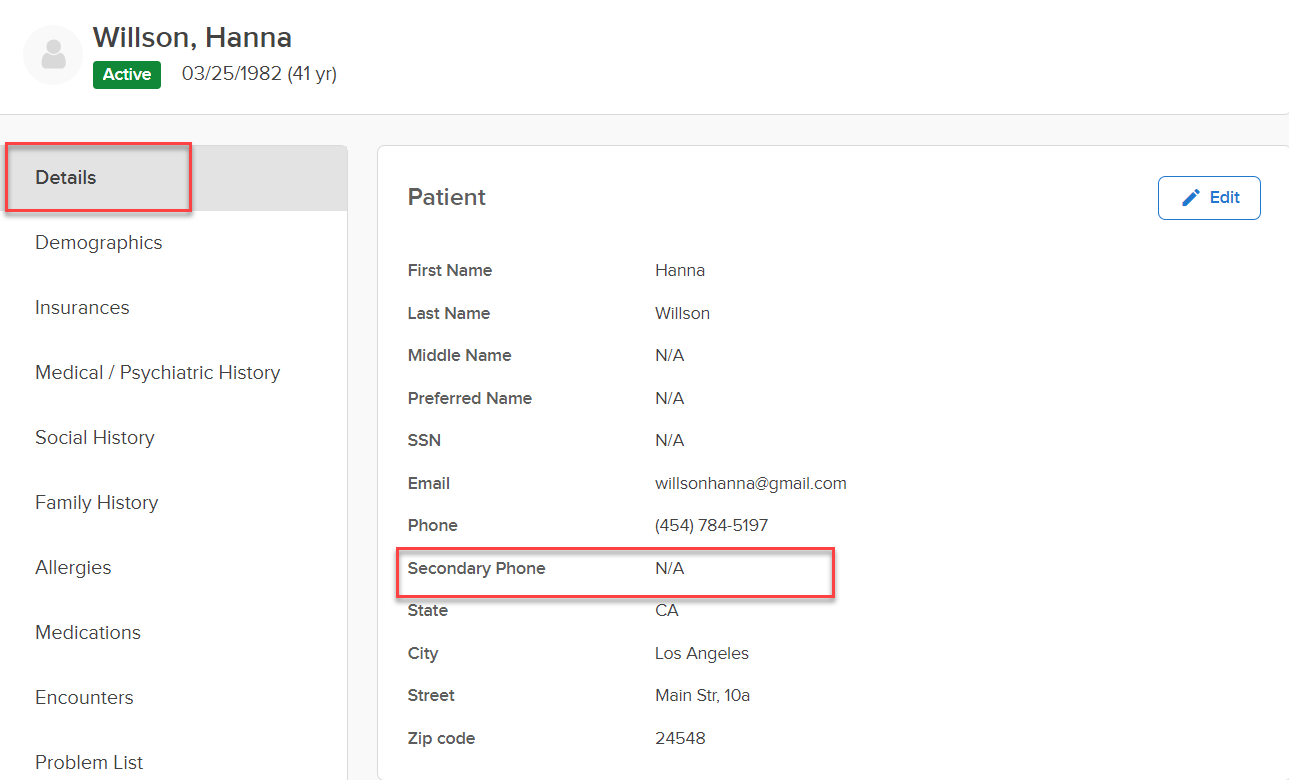Open the Allergies tab
The image size is (1289, 780).
click(x=73, y=568)
